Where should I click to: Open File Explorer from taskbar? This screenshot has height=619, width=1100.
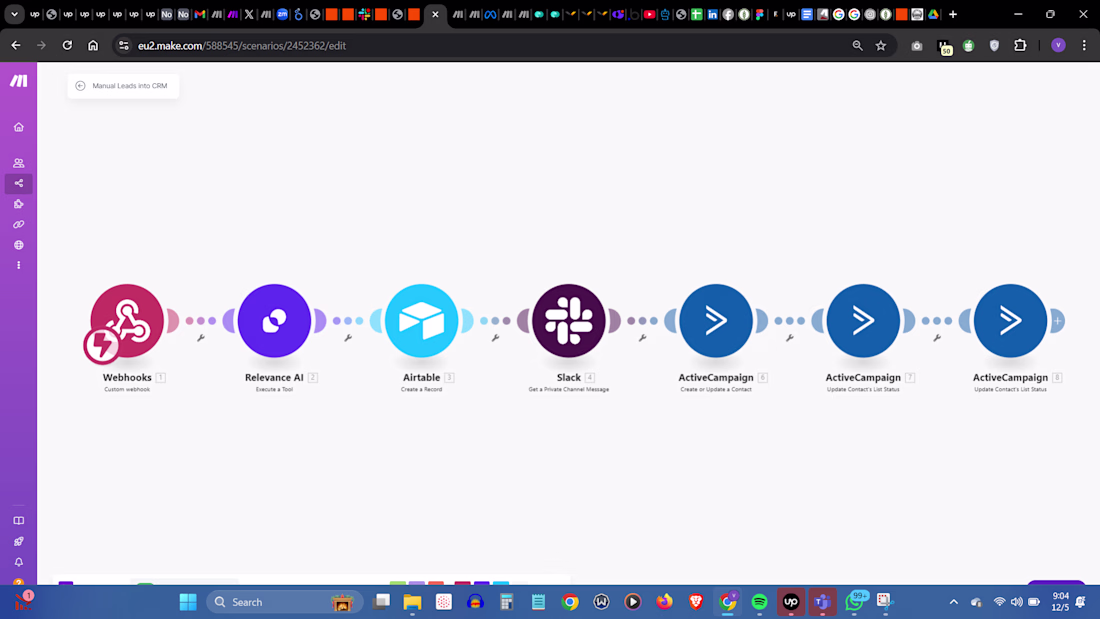point(412,602)
